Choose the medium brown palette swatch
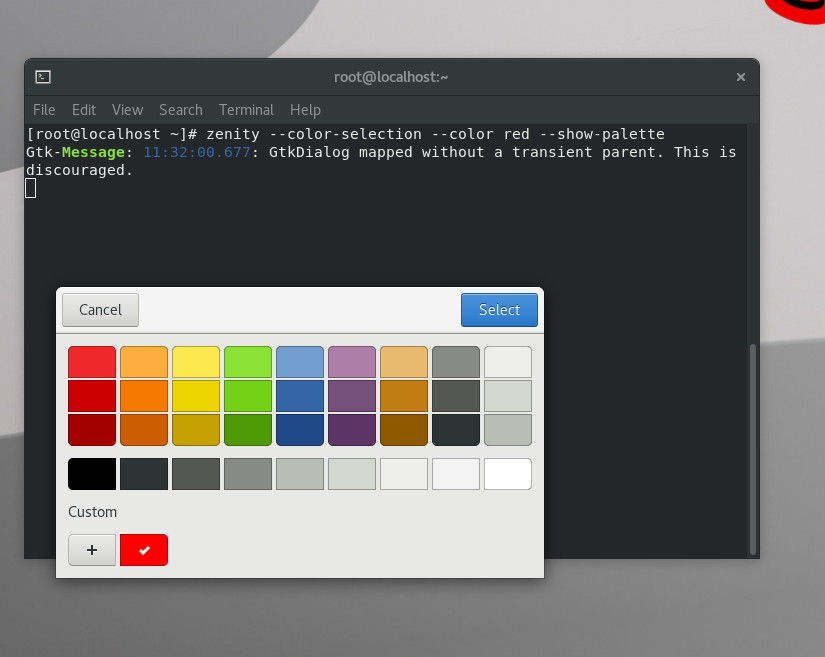 tap(404, 396)
